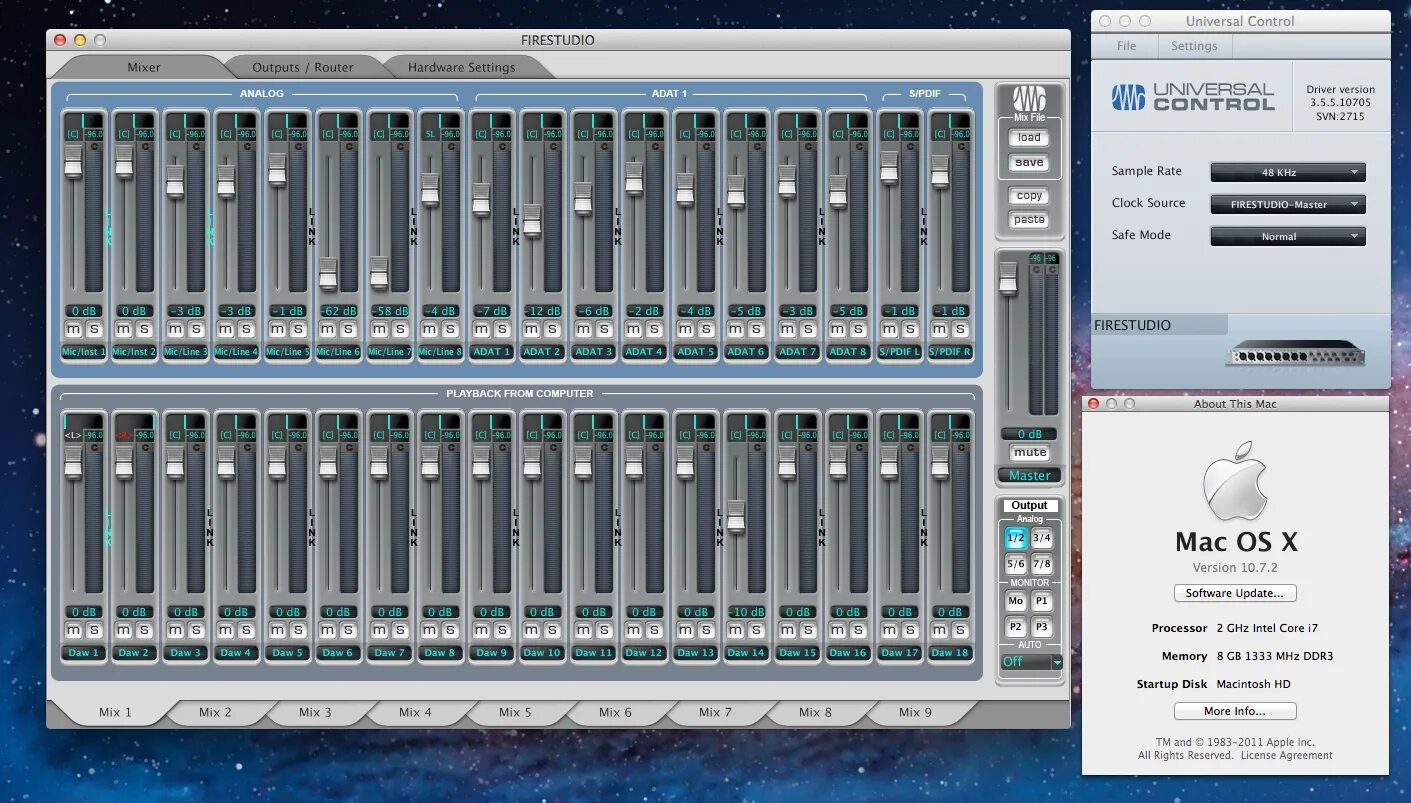Select the Mo monitor output button
Viewport: 1411px width, 803px height.
coord(1016,601)
